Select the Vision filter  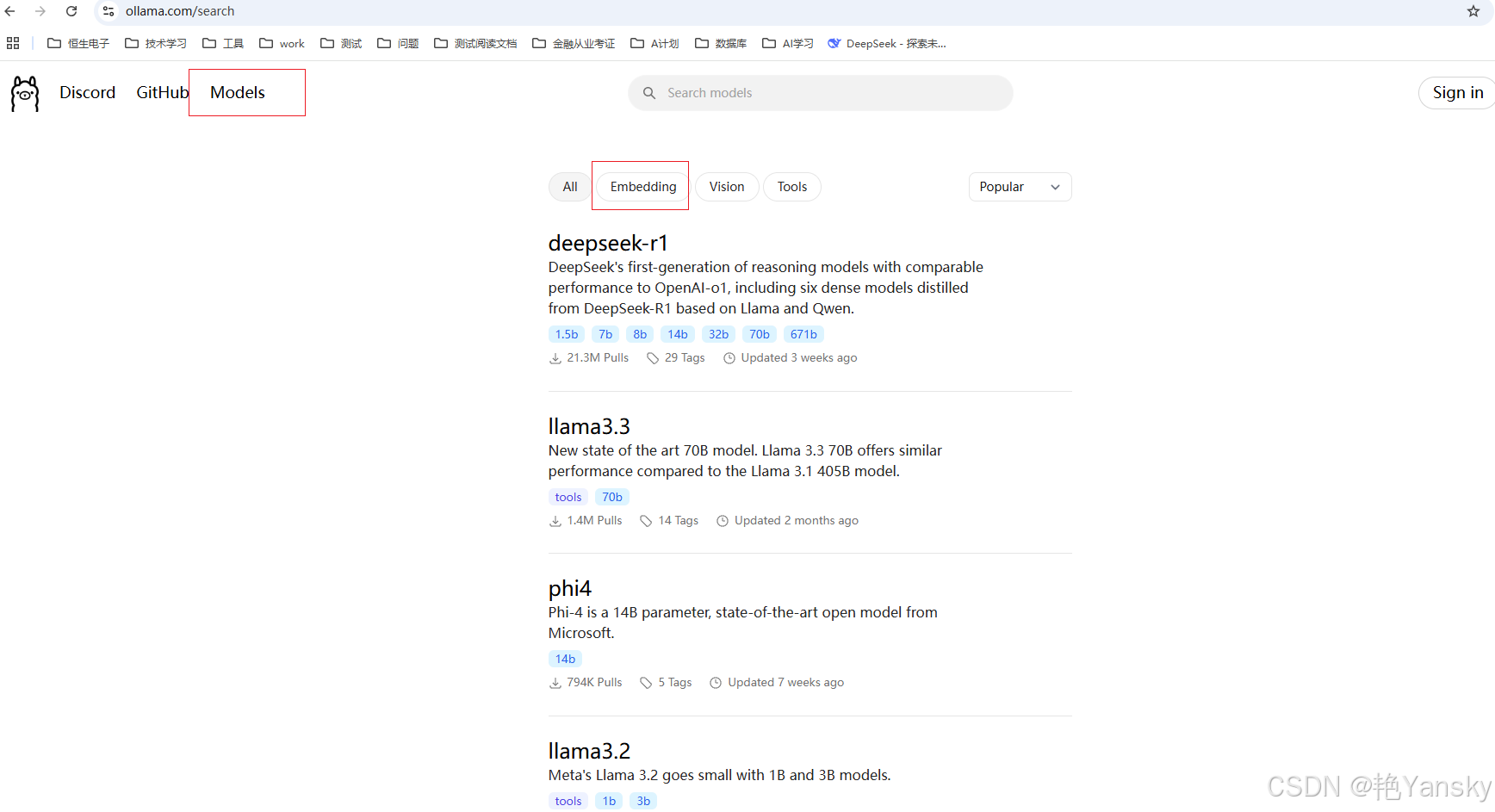pos(727,187)
